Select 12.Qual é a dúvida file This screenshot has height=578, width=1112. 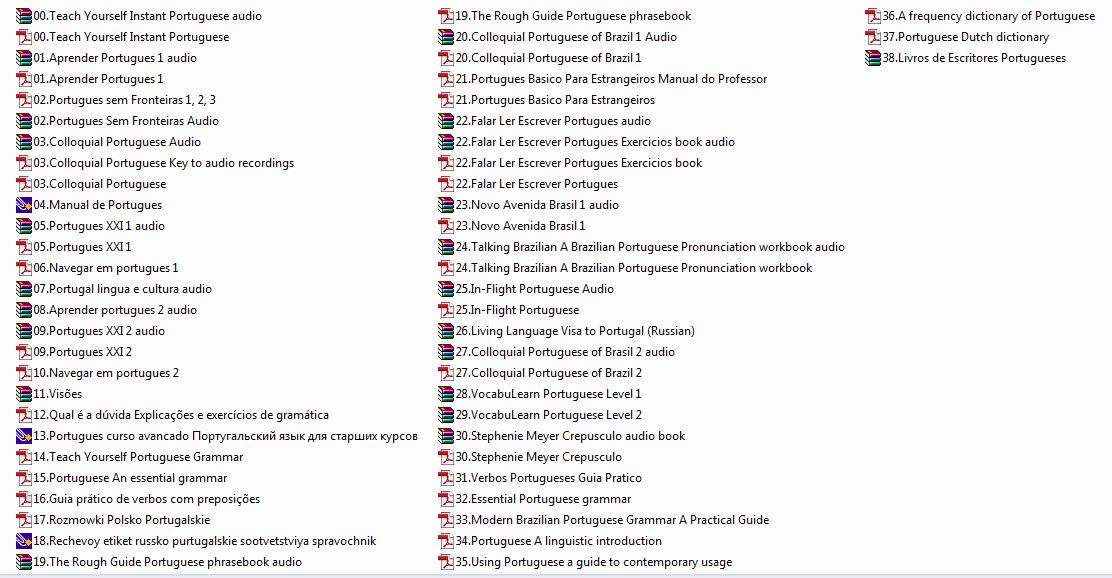[180, 415]
